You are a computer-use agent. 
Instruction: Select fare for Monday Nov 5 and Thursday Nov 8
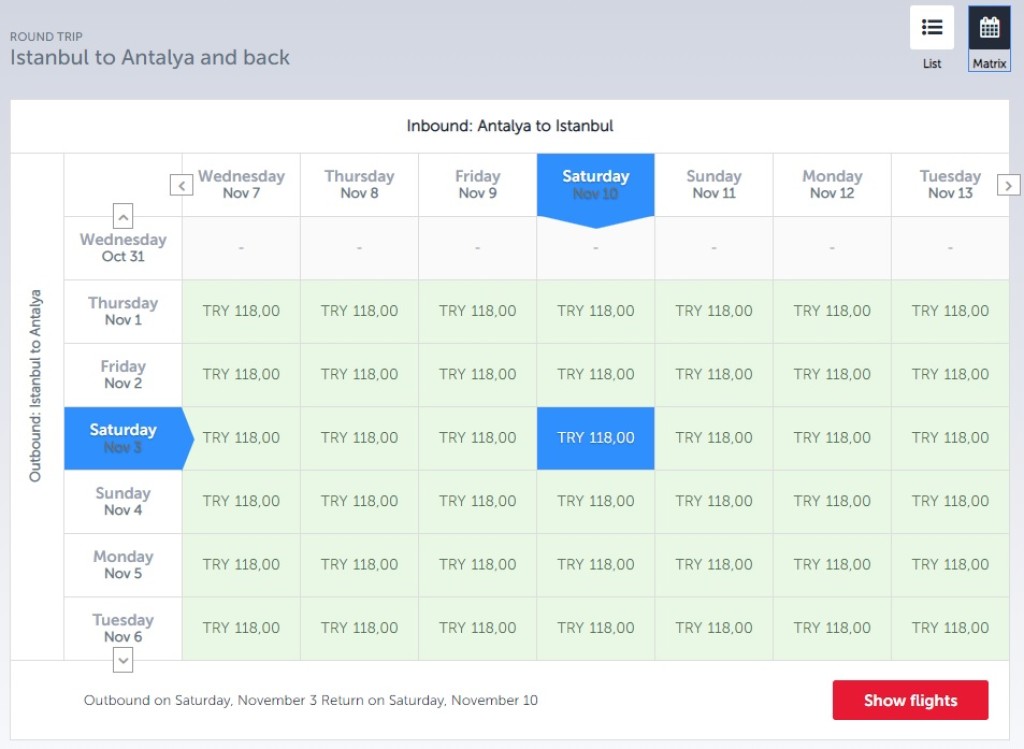359,565
